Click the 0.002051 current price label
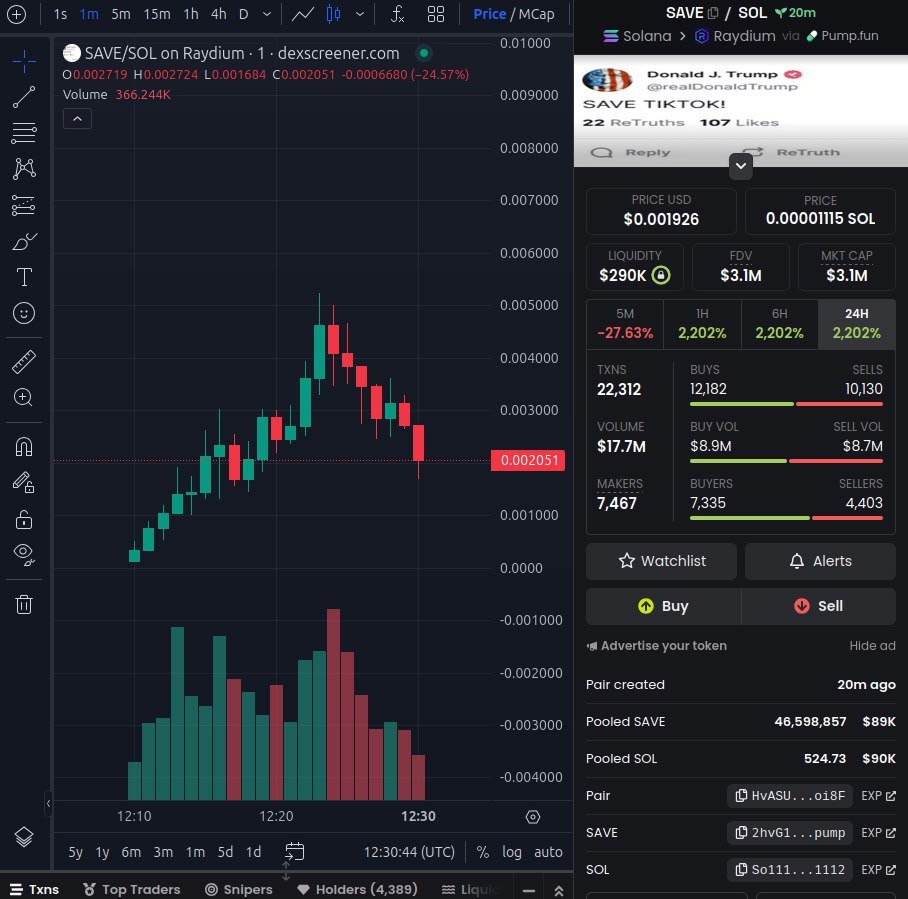Image resolution: width=908 pixels, height=899 pixels. (x=528, y=461)
